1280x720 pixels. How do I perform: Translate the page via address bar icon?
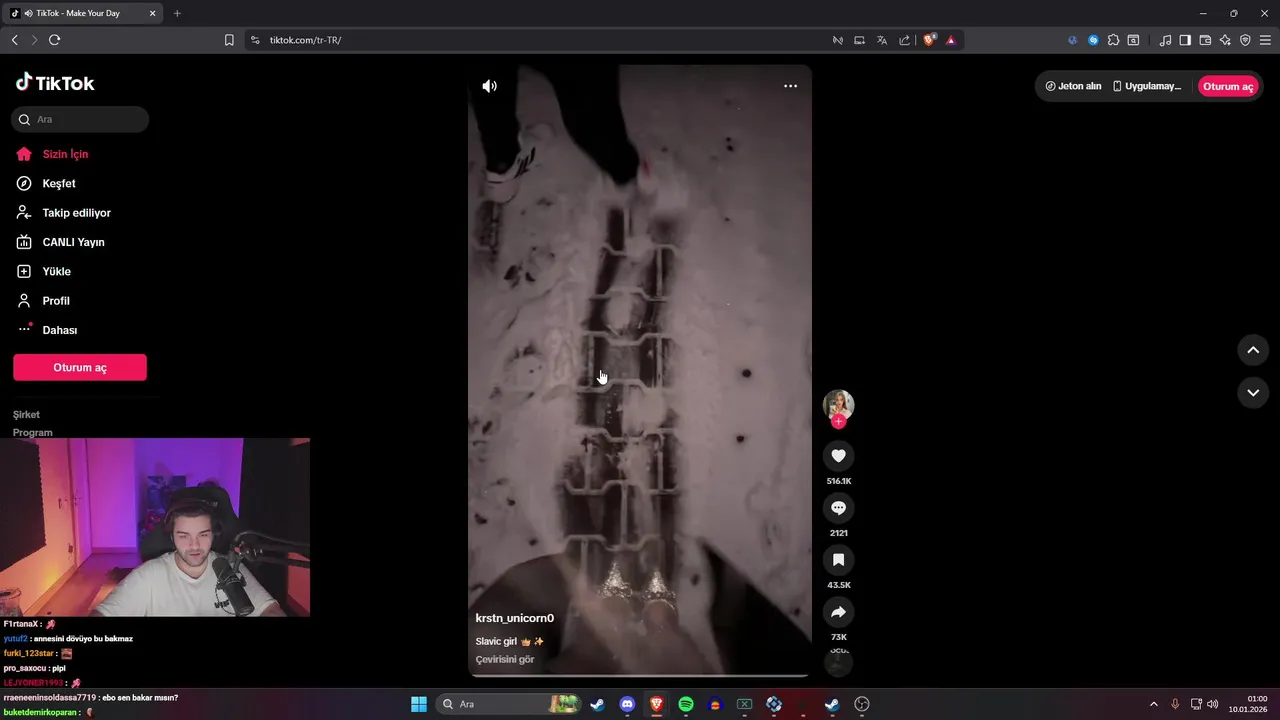point(881,40)
